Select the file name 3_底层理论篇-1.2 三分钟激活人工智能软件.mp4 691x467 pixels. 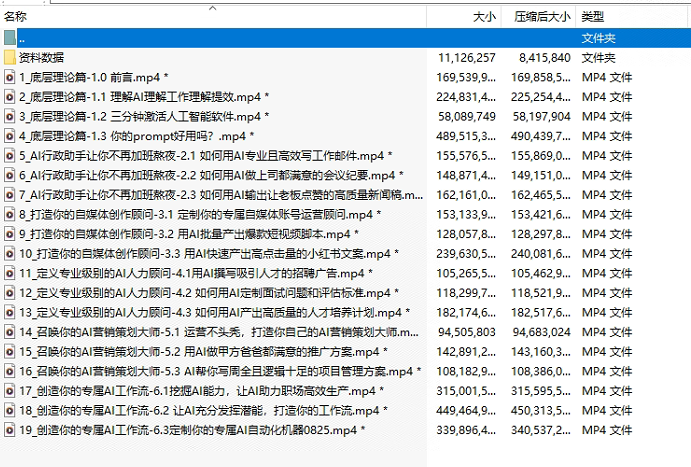(x=140, y=116)
